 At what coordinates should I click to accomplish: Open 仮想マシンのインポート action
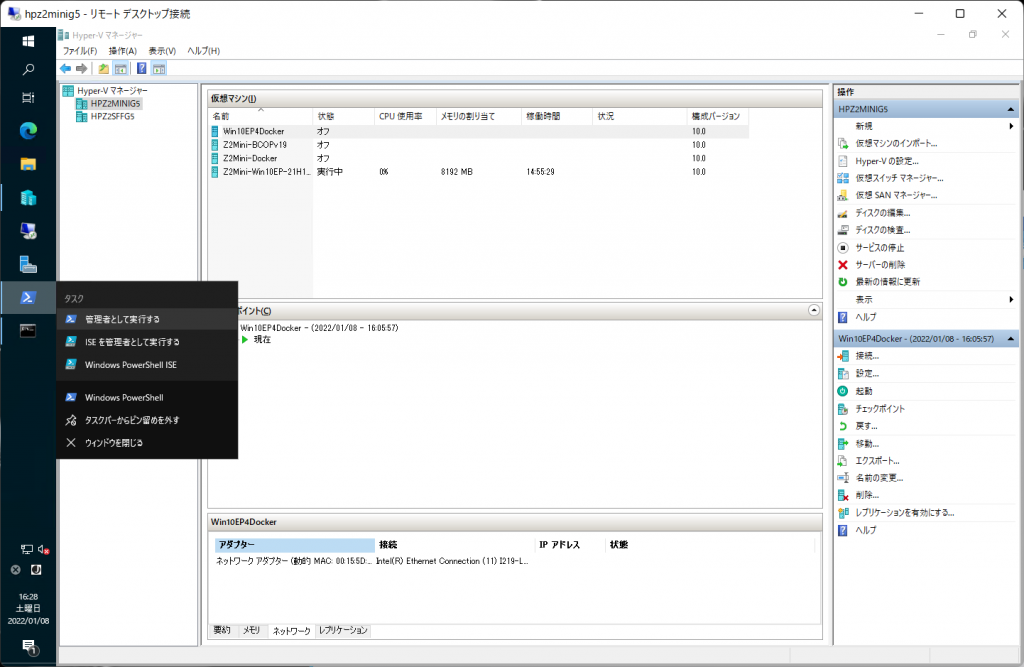(896, 143)
